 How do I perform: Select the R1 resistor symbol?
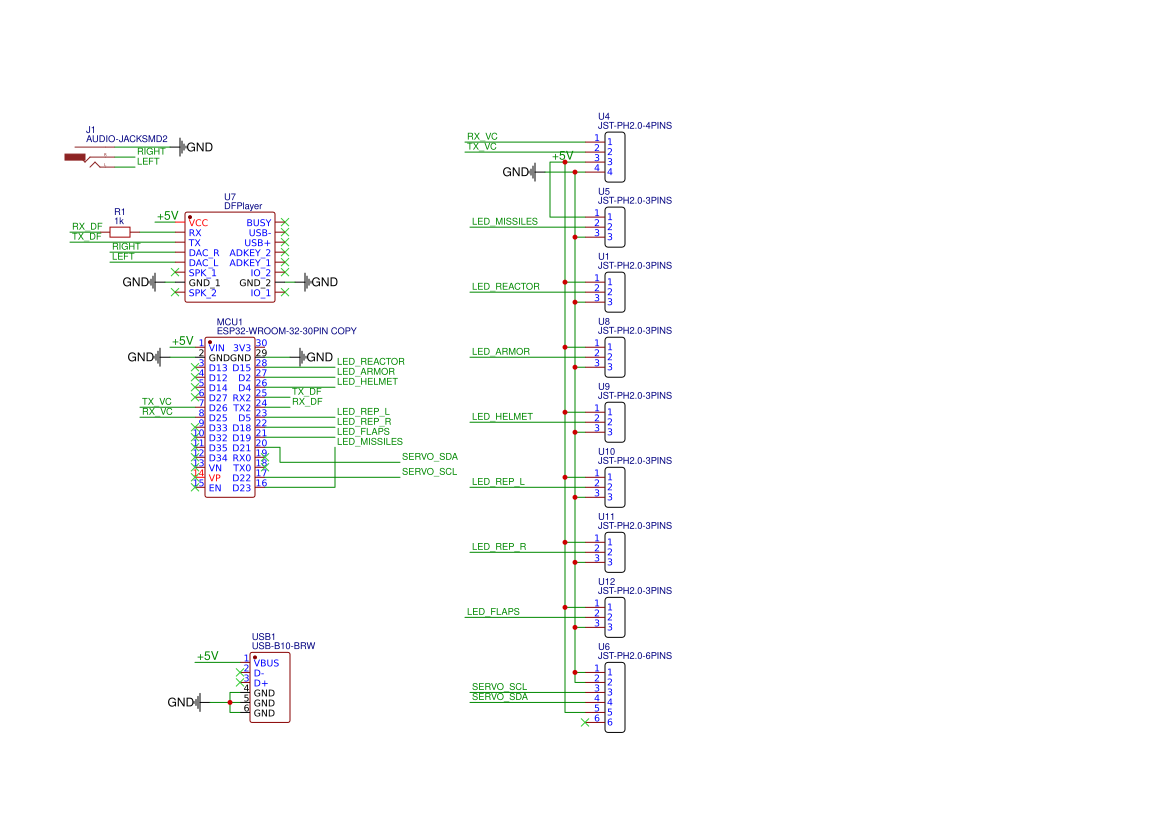[120, 233]
